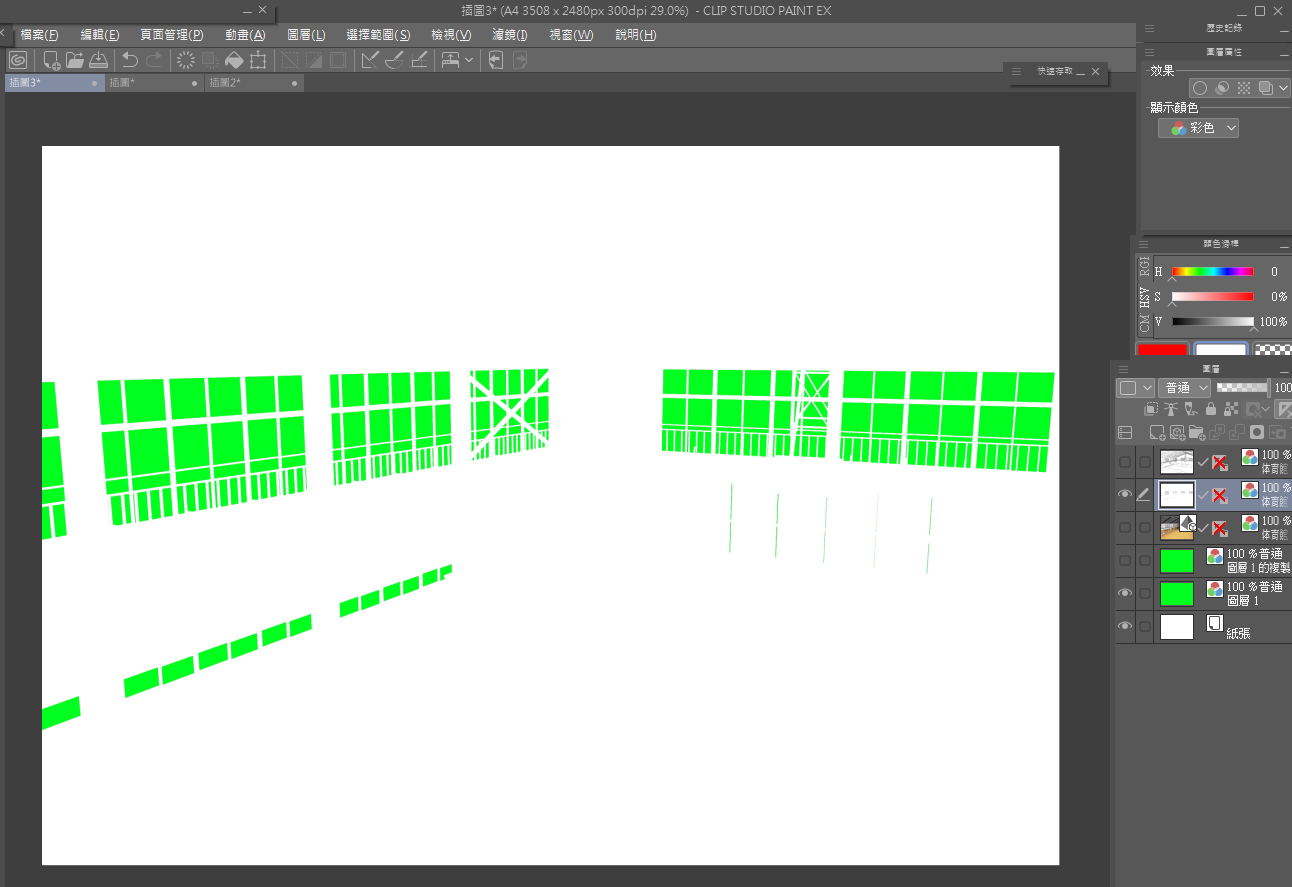Viewport: 1292px width, 887px height.
Task: Click Clip to layer below icon
Action: [x=1151, y=409]
